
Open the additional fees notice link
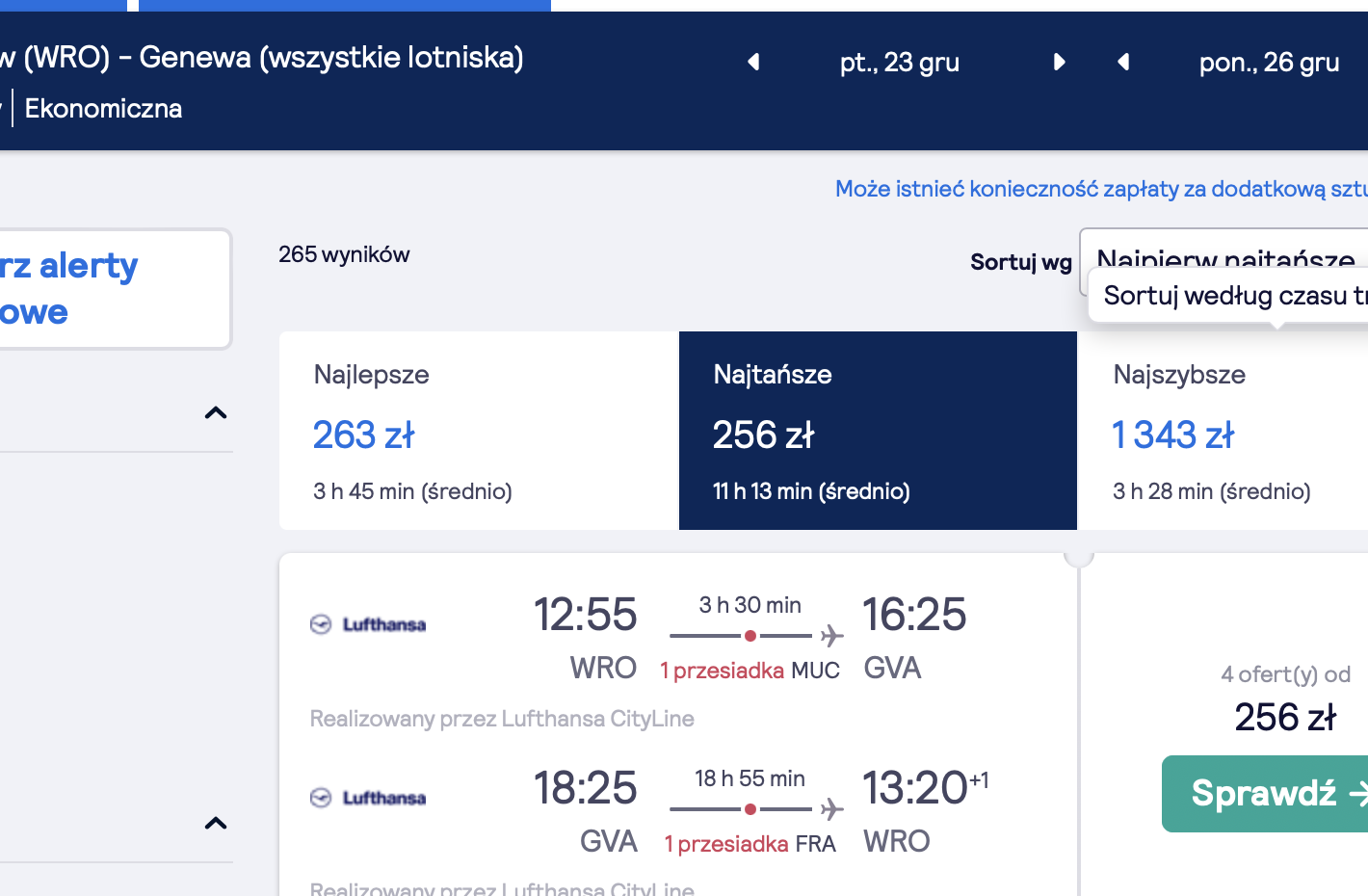pyautogui.click(x=1101, y=189)
